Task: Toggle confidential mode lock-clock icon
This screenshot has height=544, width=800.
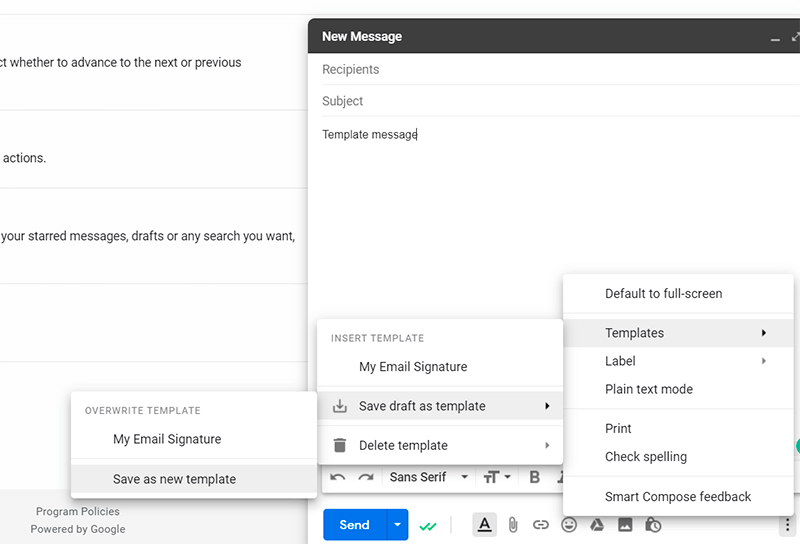Action: [x=653, y=525]
